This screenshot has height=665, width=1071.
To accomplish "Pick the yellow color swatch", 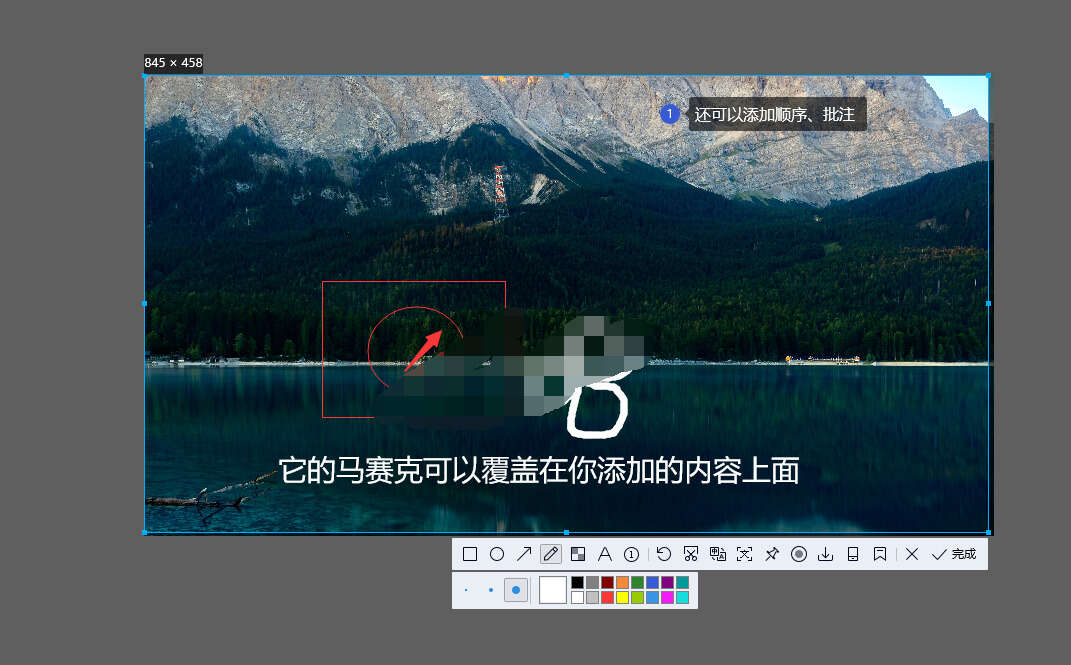I will (623, 597).
